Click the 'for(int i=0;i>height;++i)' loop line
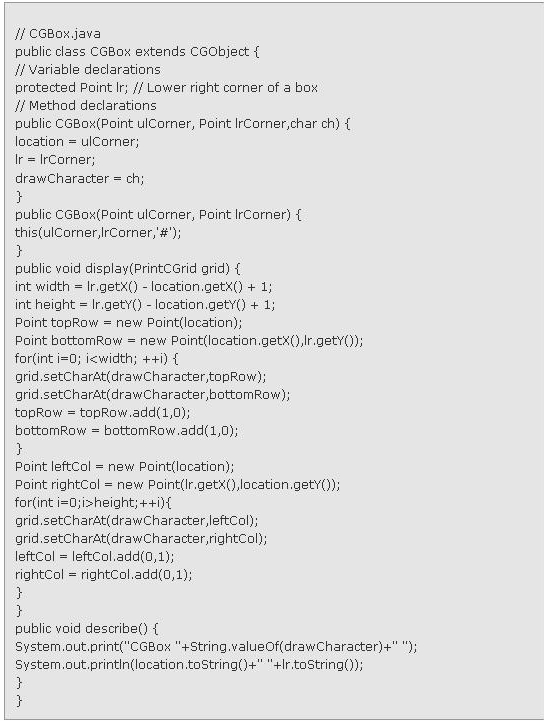This screenshot has height=721, width=544. (93, 503)
